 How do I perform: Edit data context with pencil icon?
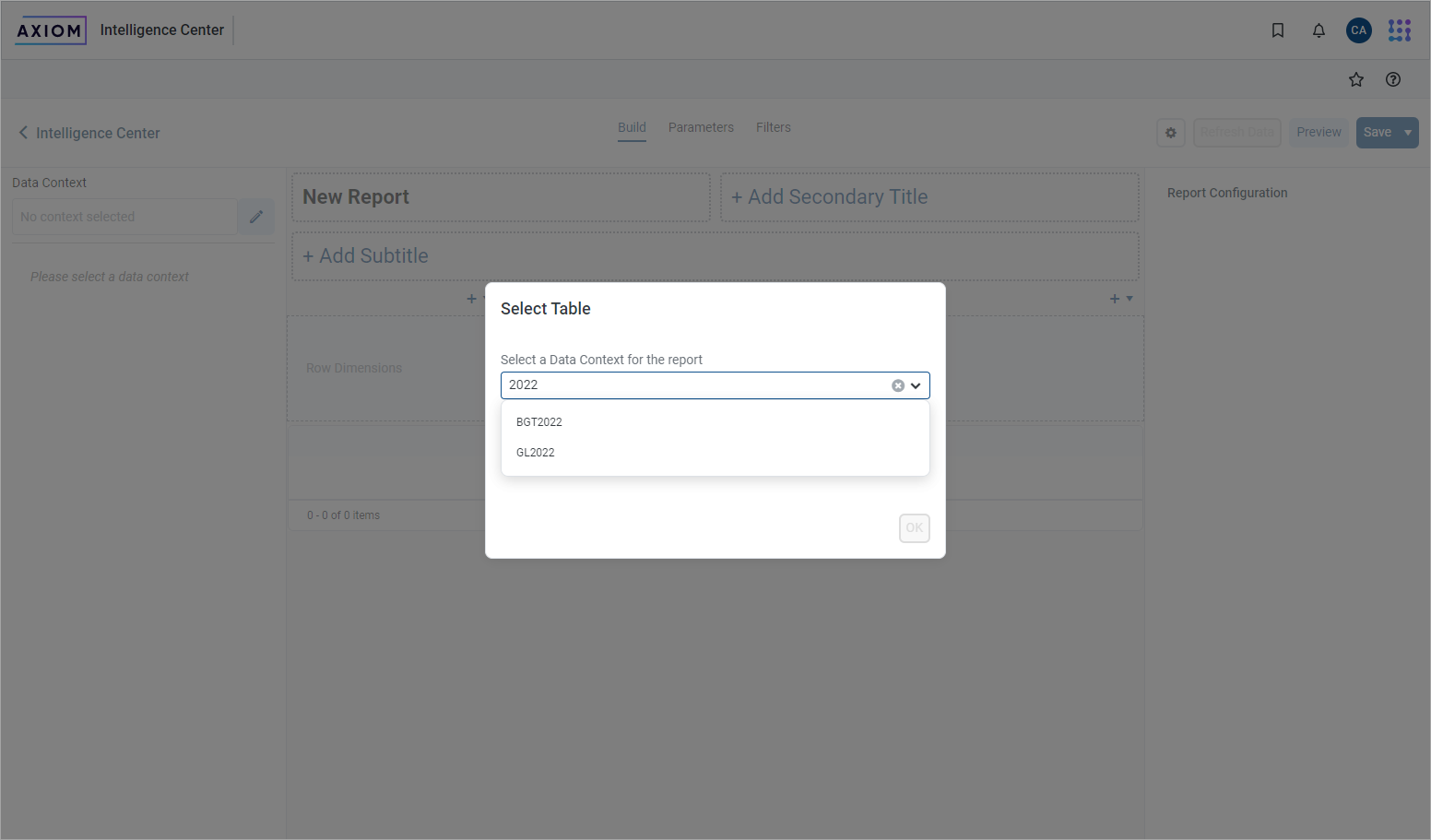(x=256, y=217)
